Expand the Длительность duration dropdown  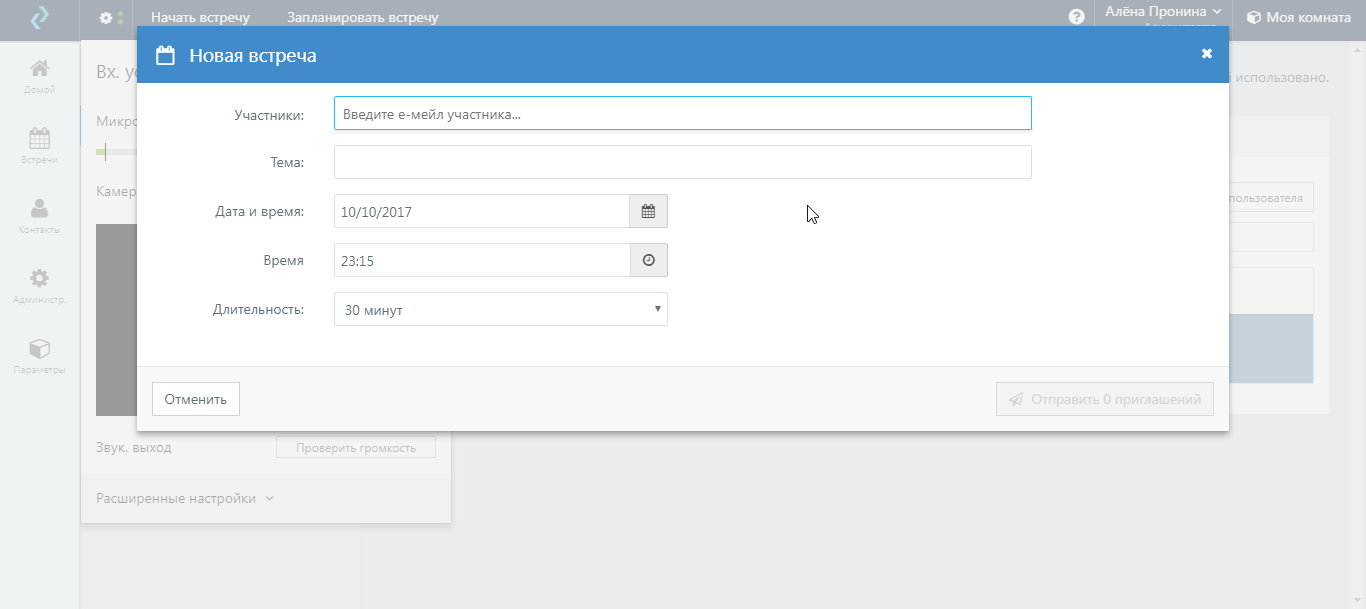coord(500,310)
